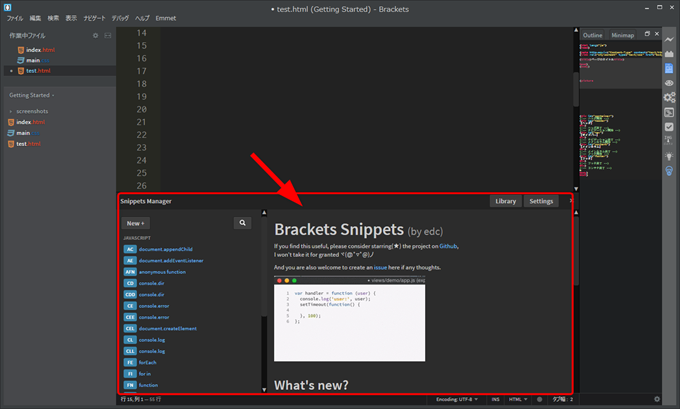680x409 pixels.
Task: Click the FN badge for function
Action: click(130, 385)
